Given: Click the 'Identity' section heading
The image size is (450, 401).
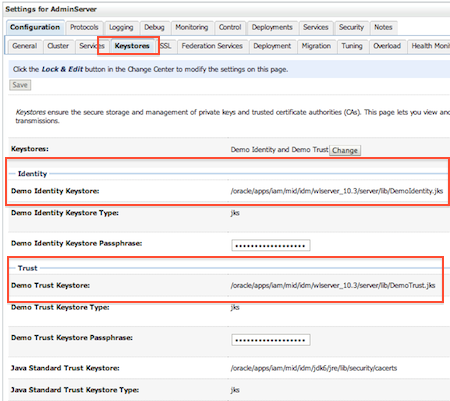Looking at the screenshot, I should coord(32,174).
